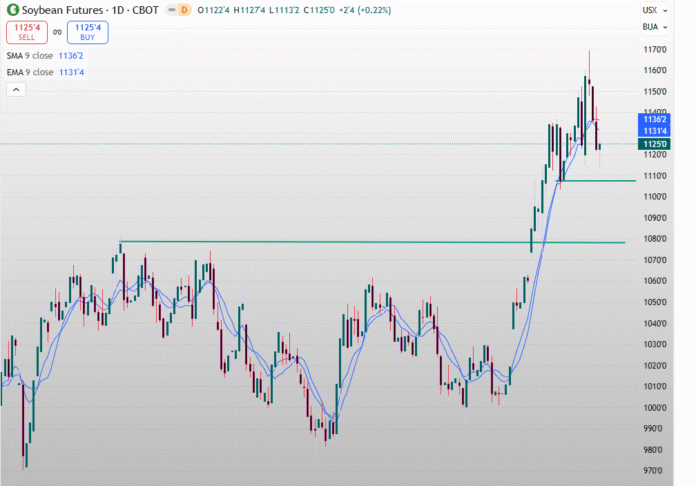Collapse the indicator legend with the chevron

16,89
